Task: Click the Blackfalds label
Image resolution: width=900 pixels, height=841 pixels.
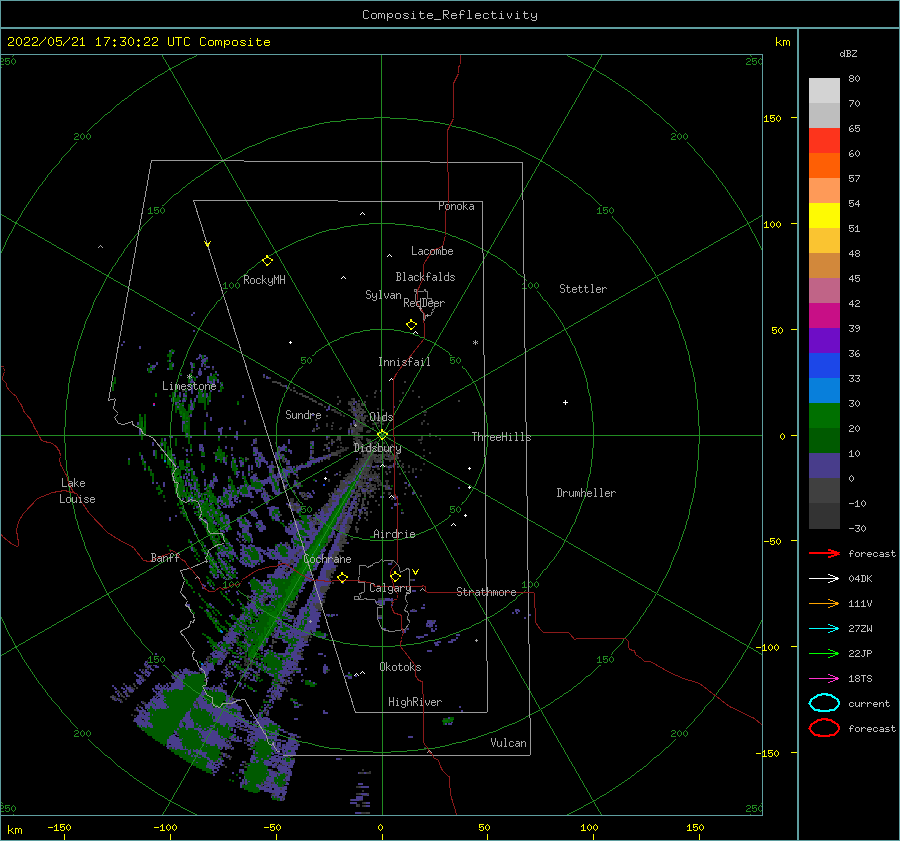Action: [425, 277]
